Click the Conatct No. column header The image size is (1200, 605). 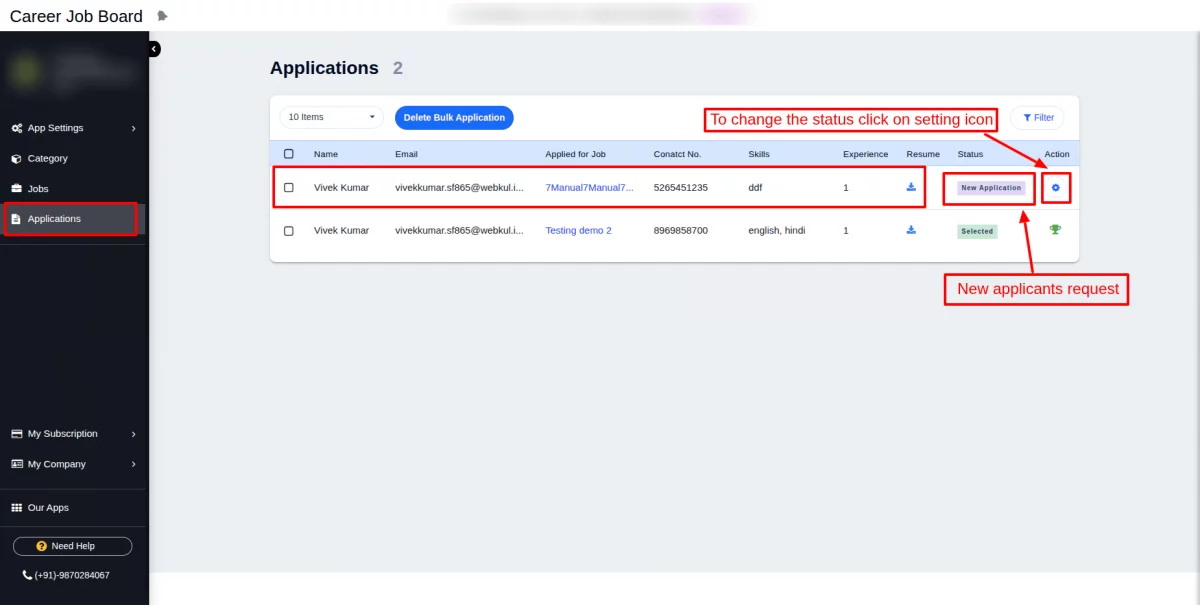pos(677,154)
